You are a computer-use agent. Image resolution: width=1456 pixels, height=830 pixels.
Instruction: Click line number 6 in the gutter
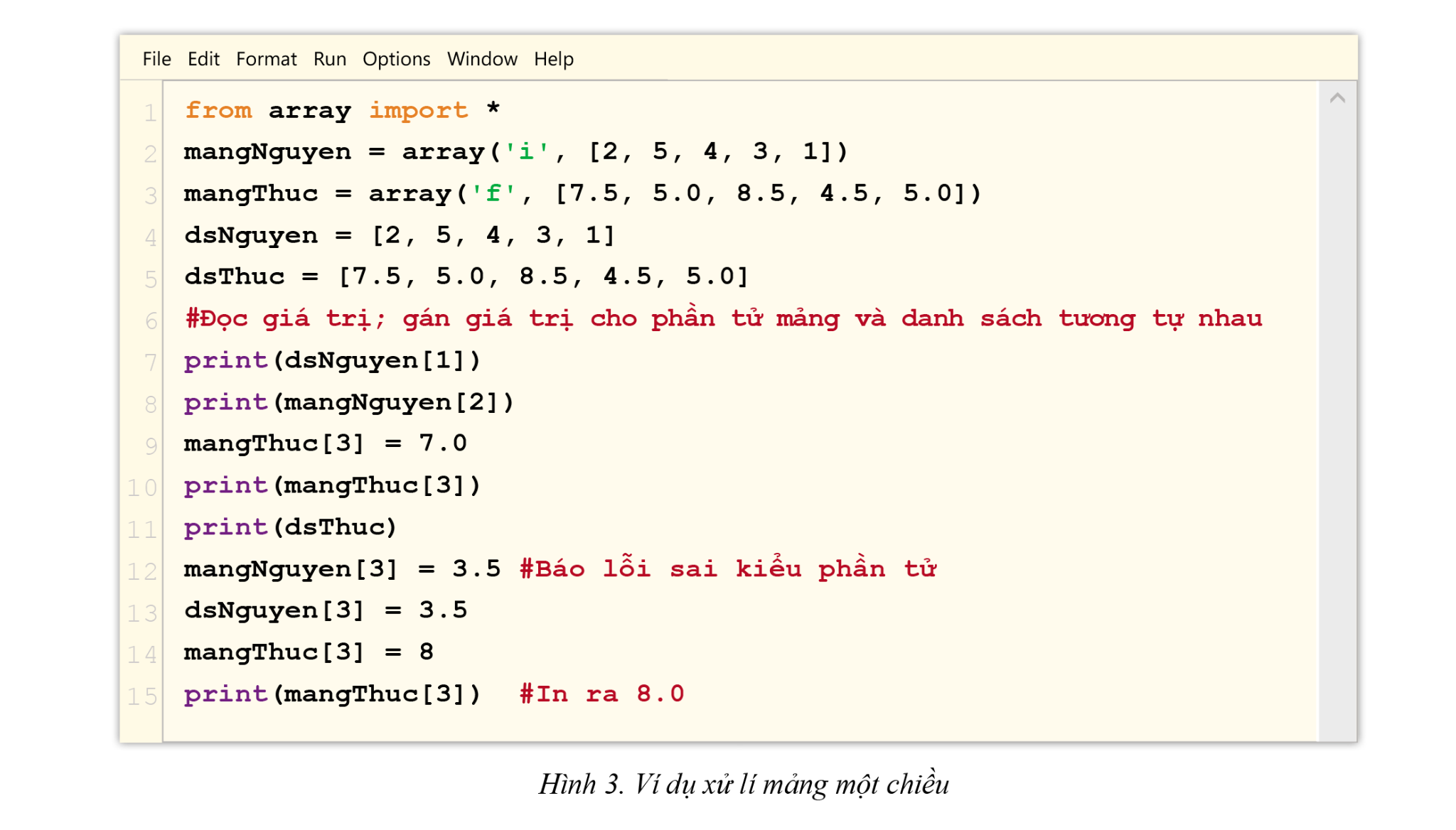pyautogui.click(x=151, y=320)
